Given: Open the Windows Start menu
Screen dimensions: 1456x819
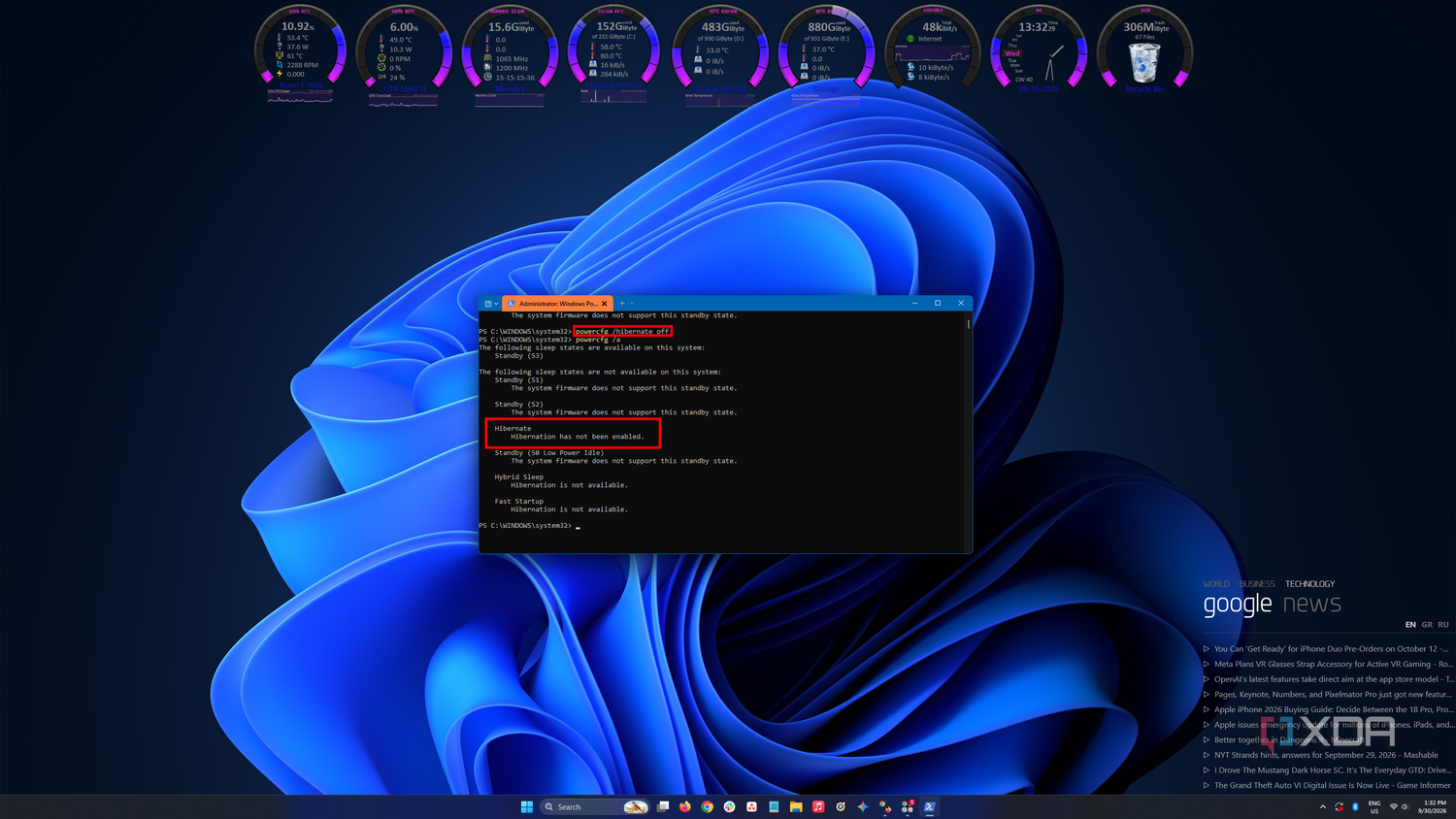Looking at the screenshot, I should tap(527, 806).
